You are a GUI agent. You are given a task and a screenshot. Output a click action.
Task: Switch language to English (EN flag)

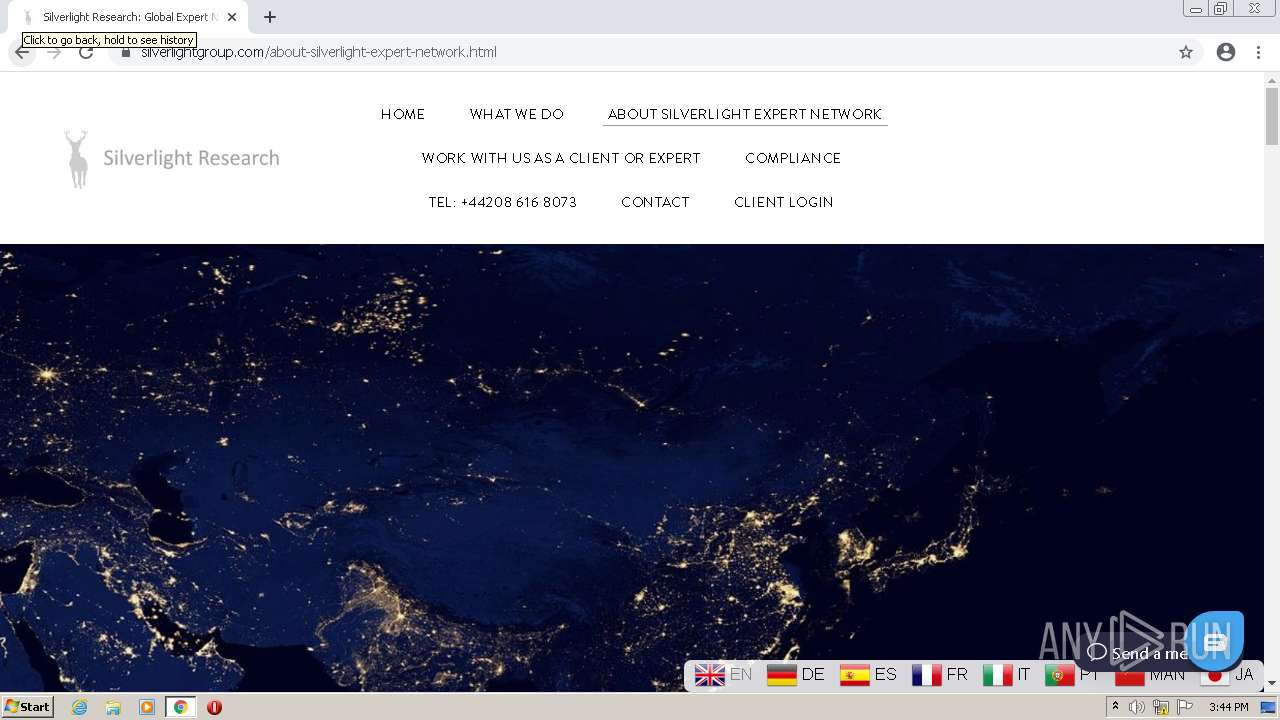tap(723, 675)
